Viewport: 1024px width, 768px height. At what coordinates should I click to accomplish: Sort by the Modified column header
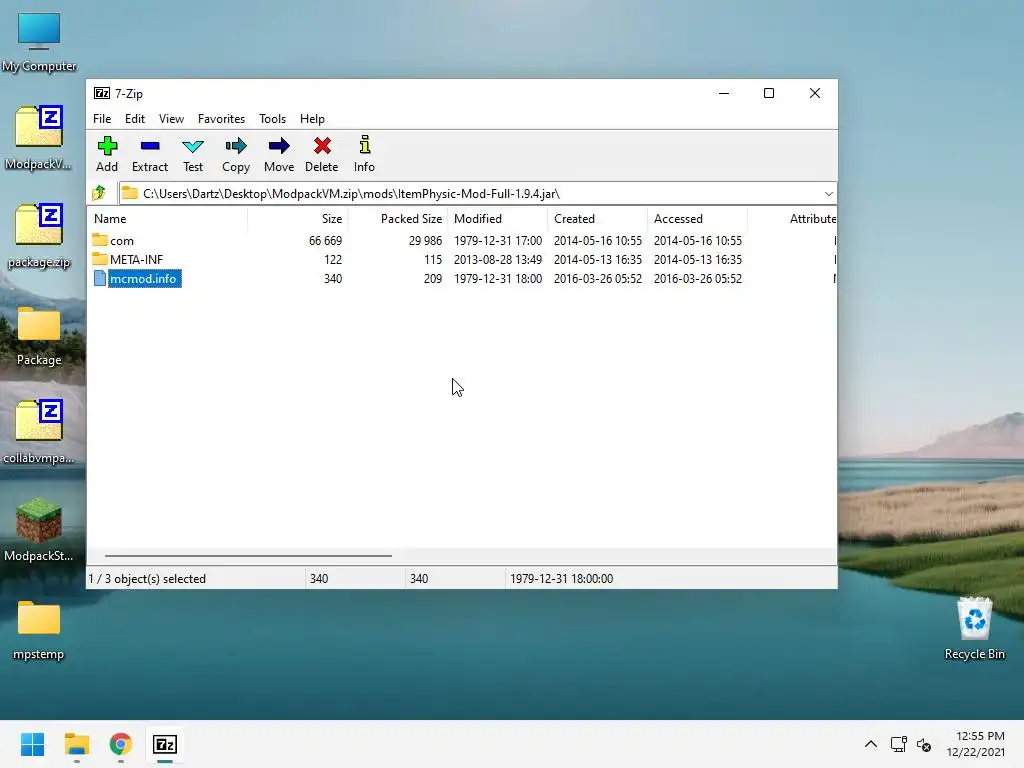pos(498,219)
